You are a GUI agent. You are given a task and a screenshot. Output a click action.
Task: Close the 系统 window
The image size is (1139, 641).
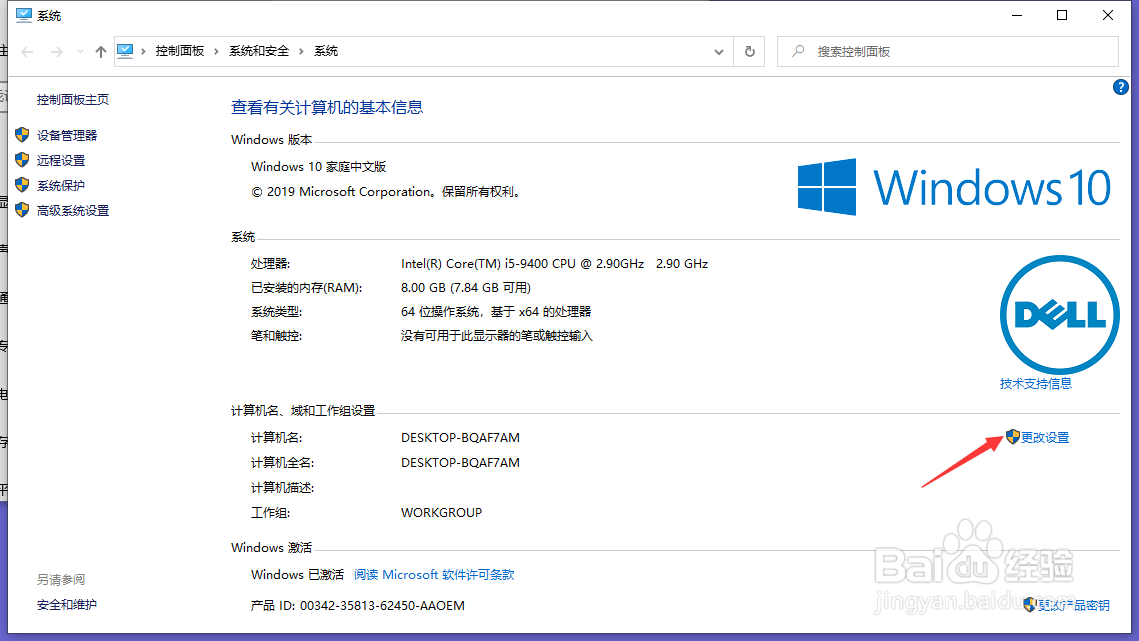(1108, 15)
